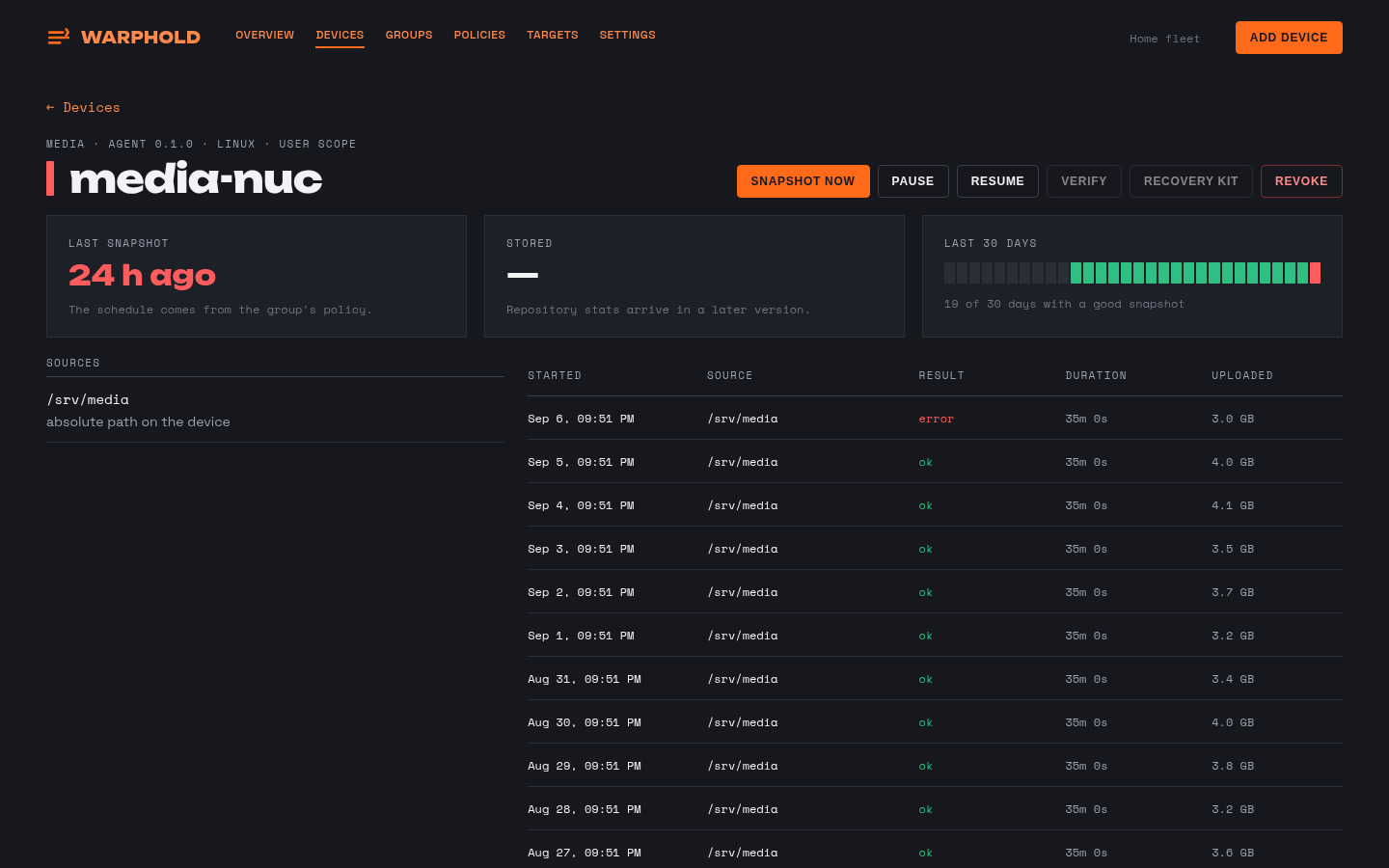This screenshot has height=868, width=1389.
Task: Click the "24 h ago" last snapshot value
Action: tap(142, 276)
